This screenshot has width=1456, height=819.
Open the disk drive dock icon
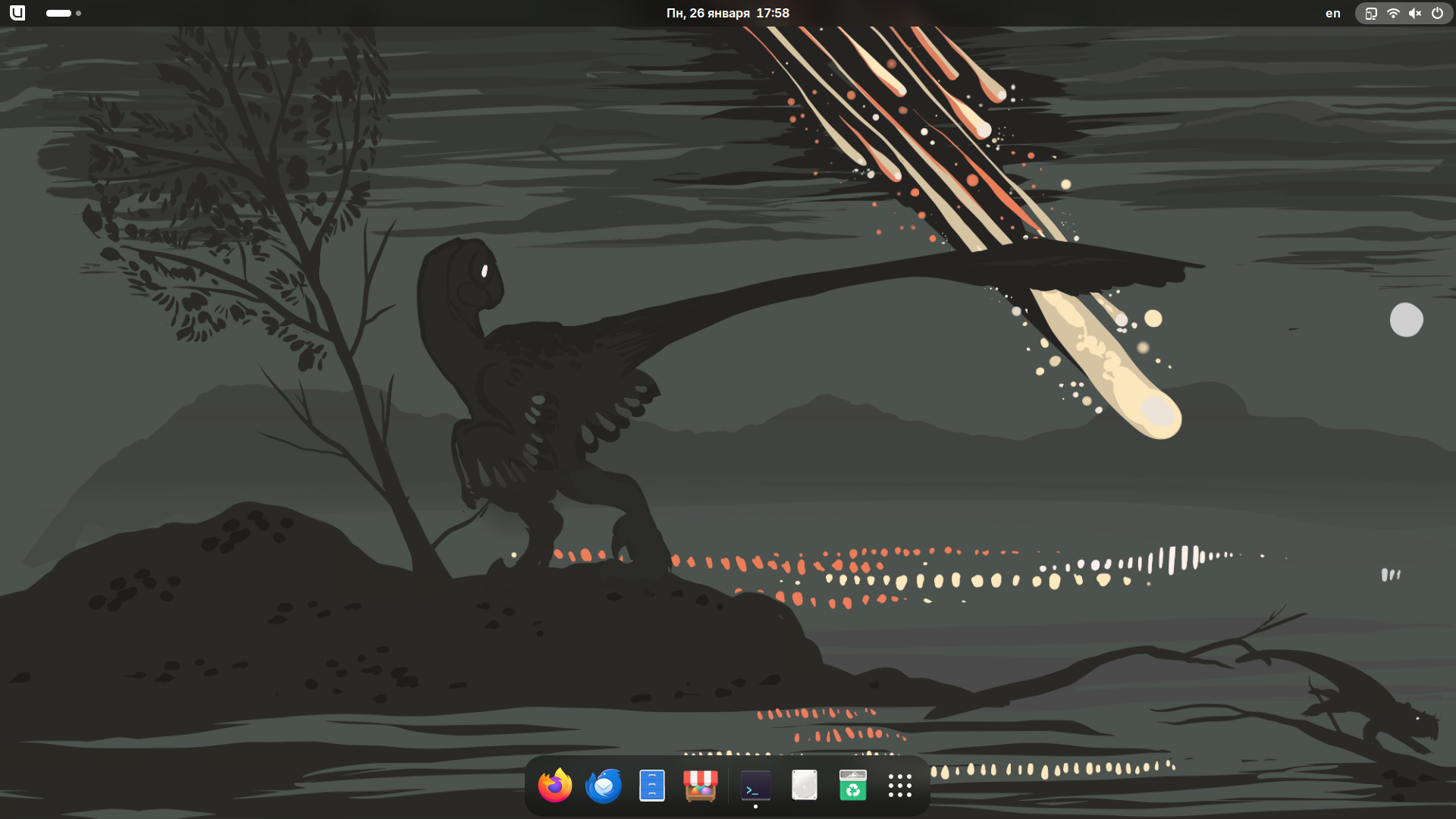(x=804, y=786)
